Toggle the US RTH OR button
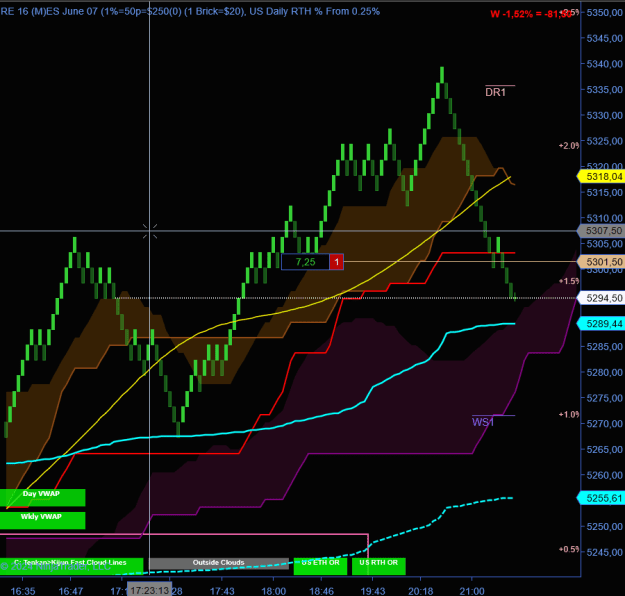Screen dimensions: 625x596 coord(378,566)
